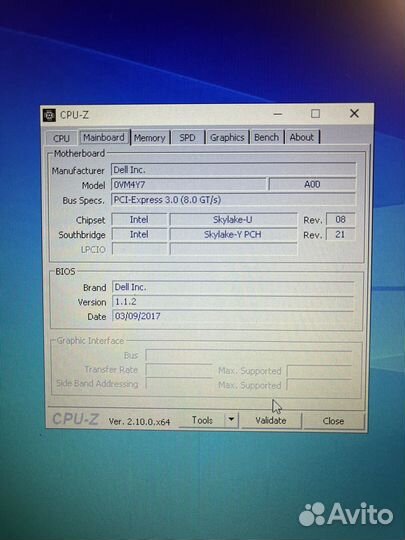
Task: Click the BIOS Version 1.1.2 field
Action: click(233, 302)
